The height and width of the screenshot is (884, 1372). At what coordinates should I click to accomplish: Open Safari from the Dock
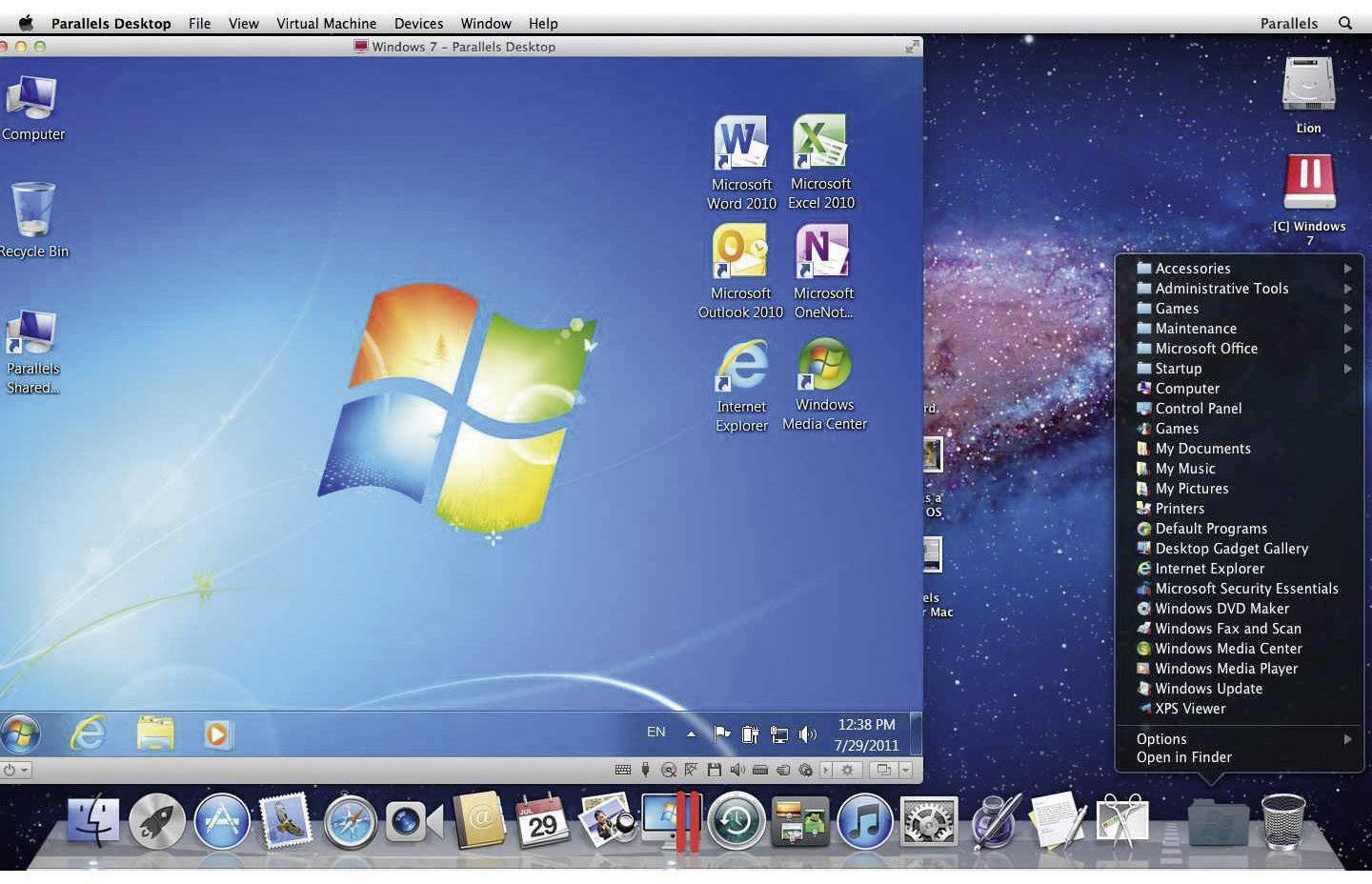pyautogui.click(x=350, y=822)
